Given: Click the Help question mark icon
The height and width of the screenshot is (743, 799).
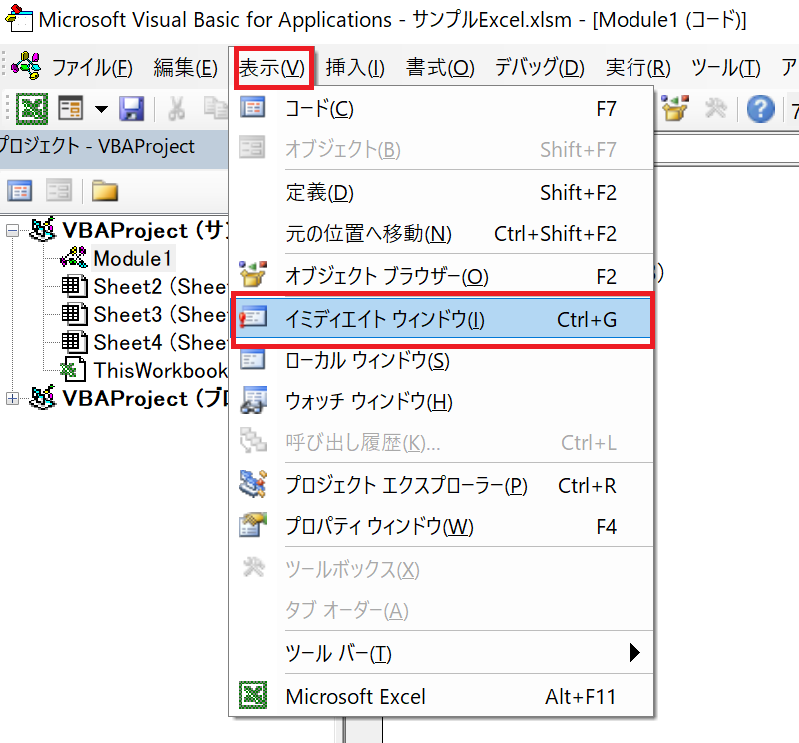Looking at the screenshot, I should click(761, 108).
